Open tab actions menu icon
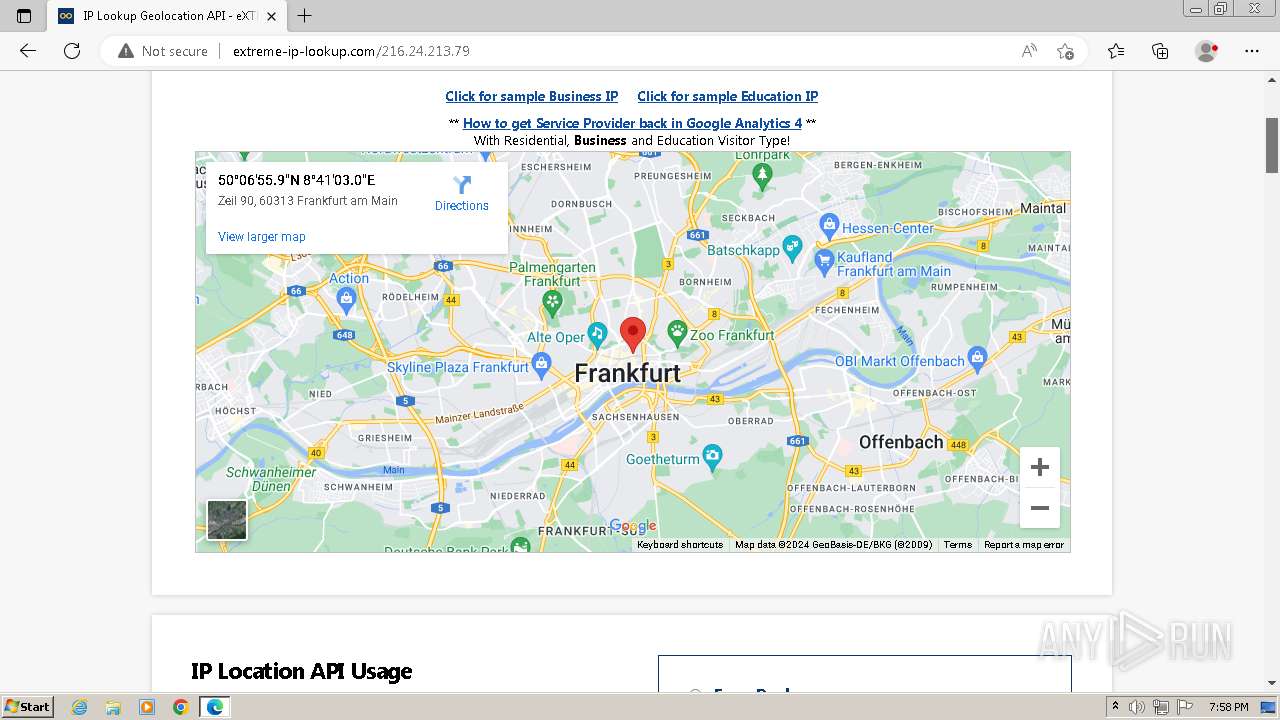The width and height of the screenshot is (1280, 720). (x=24, y=16)
